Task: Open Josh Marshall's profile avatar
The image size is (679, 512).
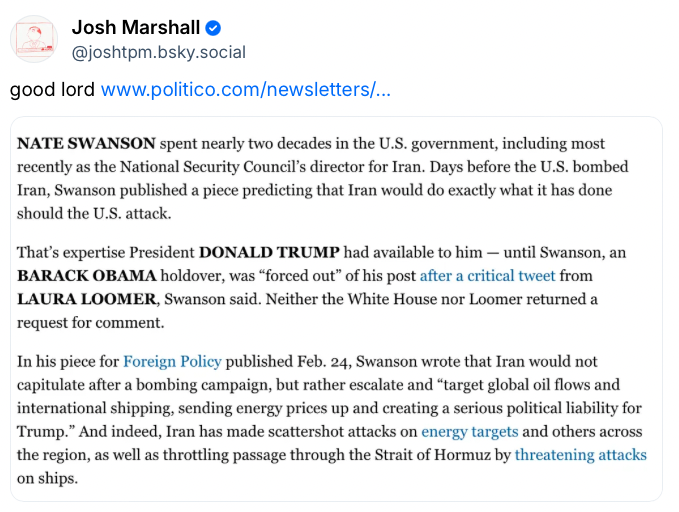Action: point(34,39)
